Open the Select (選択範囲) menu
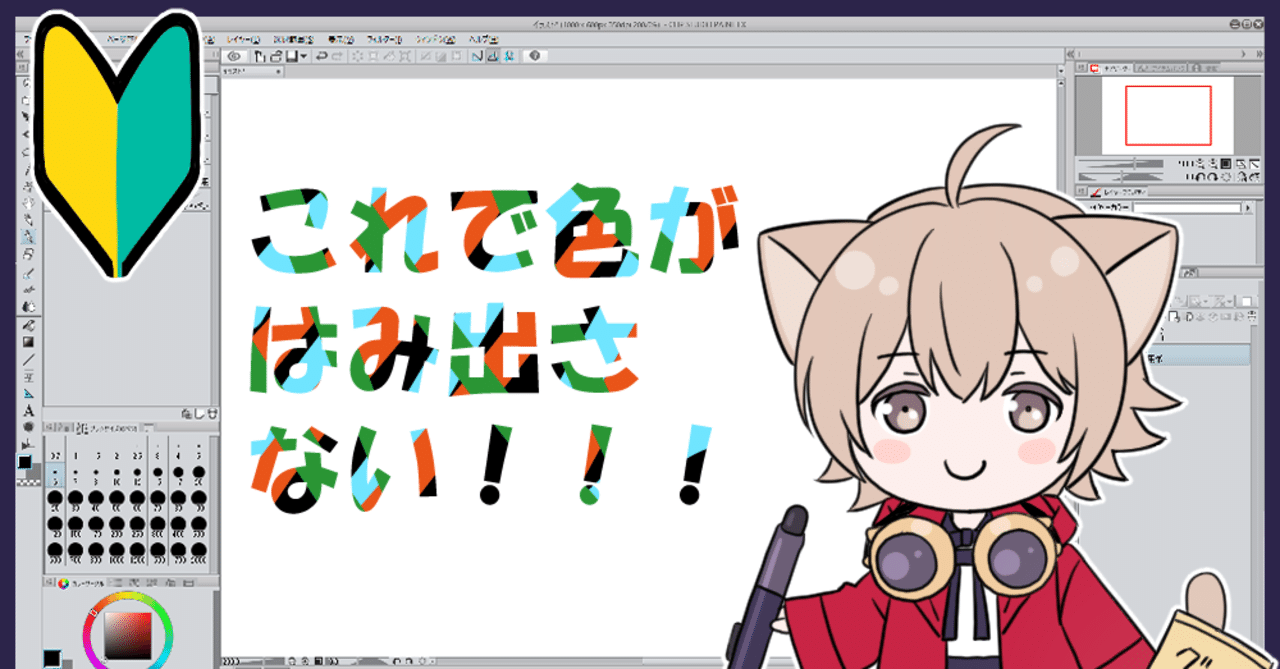 [293, 40]
